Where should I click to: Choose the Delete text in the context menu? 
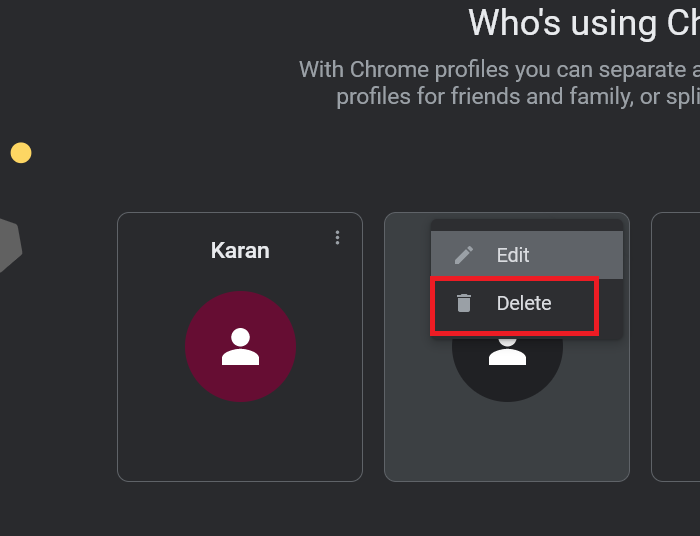(524, 303)
